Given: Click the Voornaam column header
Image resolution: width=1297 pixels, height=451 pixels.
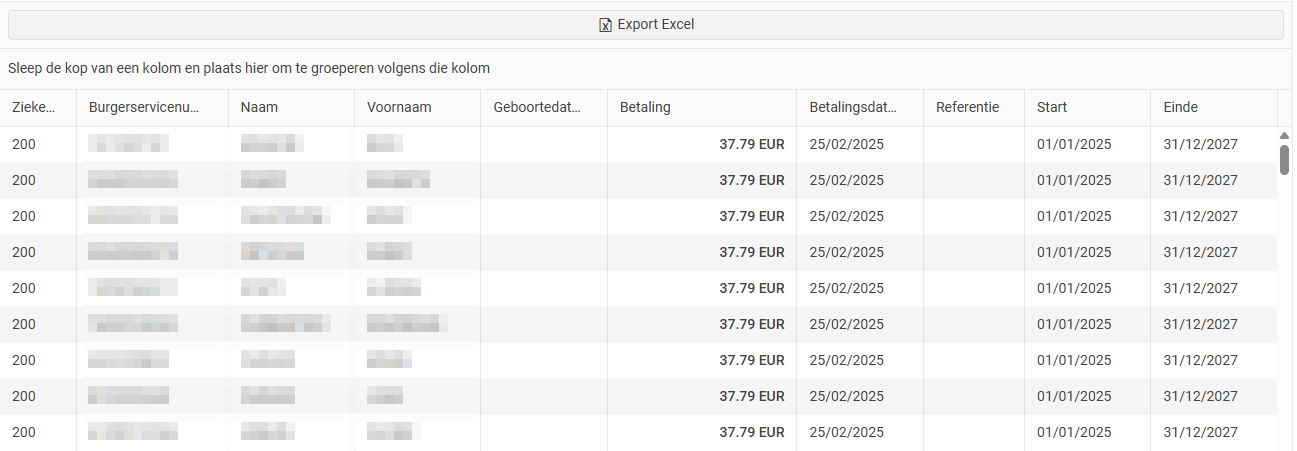Looking at the screenshot, I should point(399,108).
